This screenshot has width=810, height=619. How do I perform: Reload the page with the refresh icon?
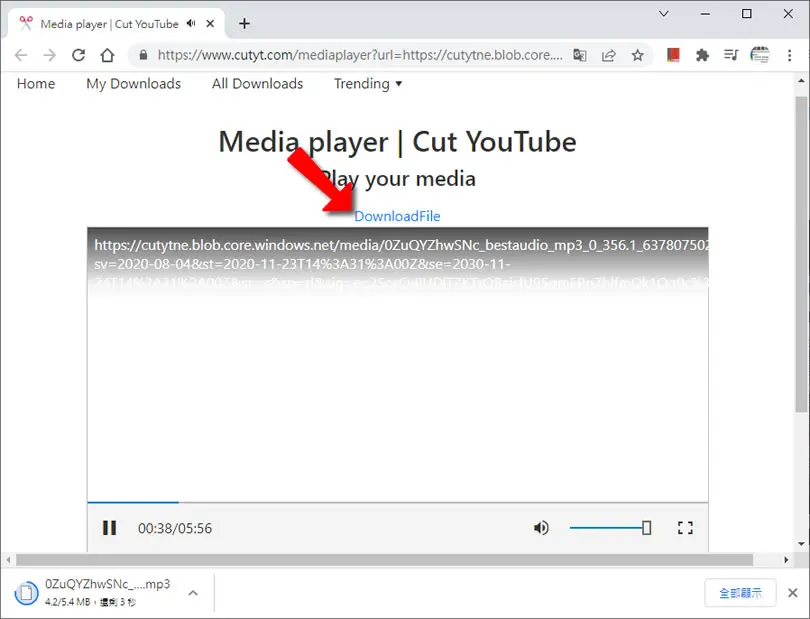(x=79, y=55)
